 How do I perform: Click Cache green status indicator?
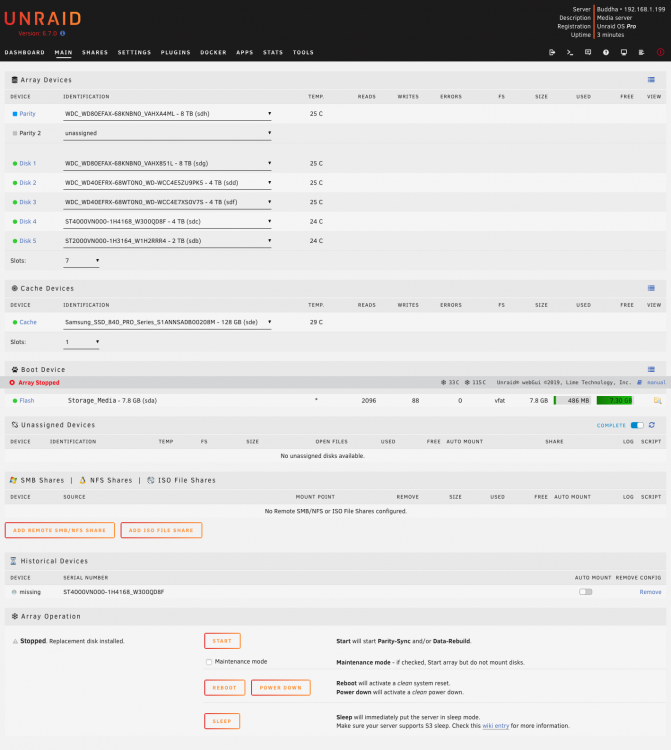click(15, 322)
